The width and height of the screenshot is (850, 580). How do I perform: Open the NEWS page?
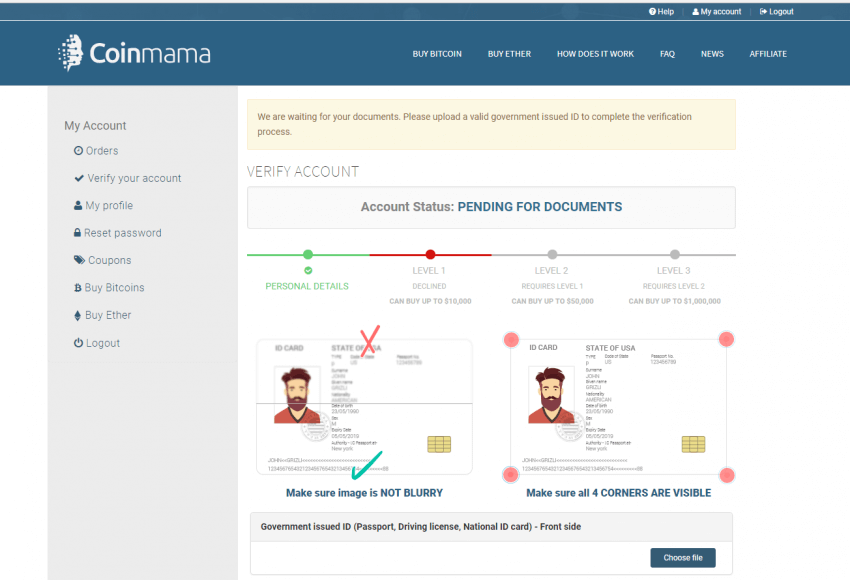(712, 54)
